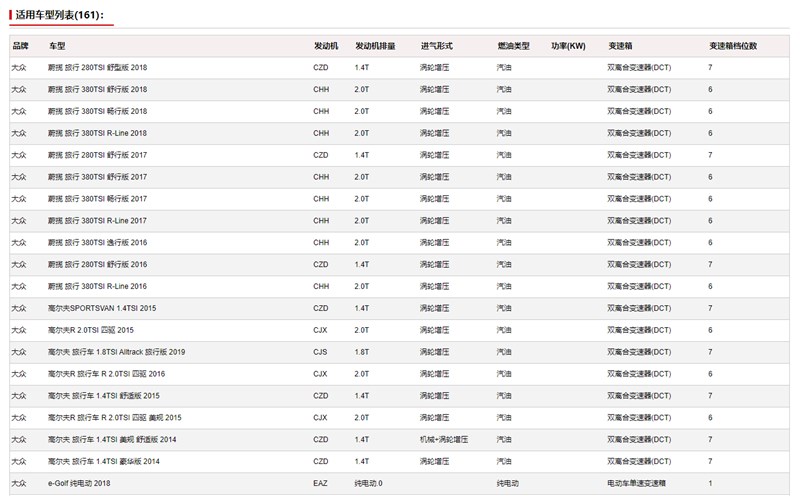800x496 pixels.
Task: Click 大众 brand cell in the 280TSI 2018 row
Action: 19,67
